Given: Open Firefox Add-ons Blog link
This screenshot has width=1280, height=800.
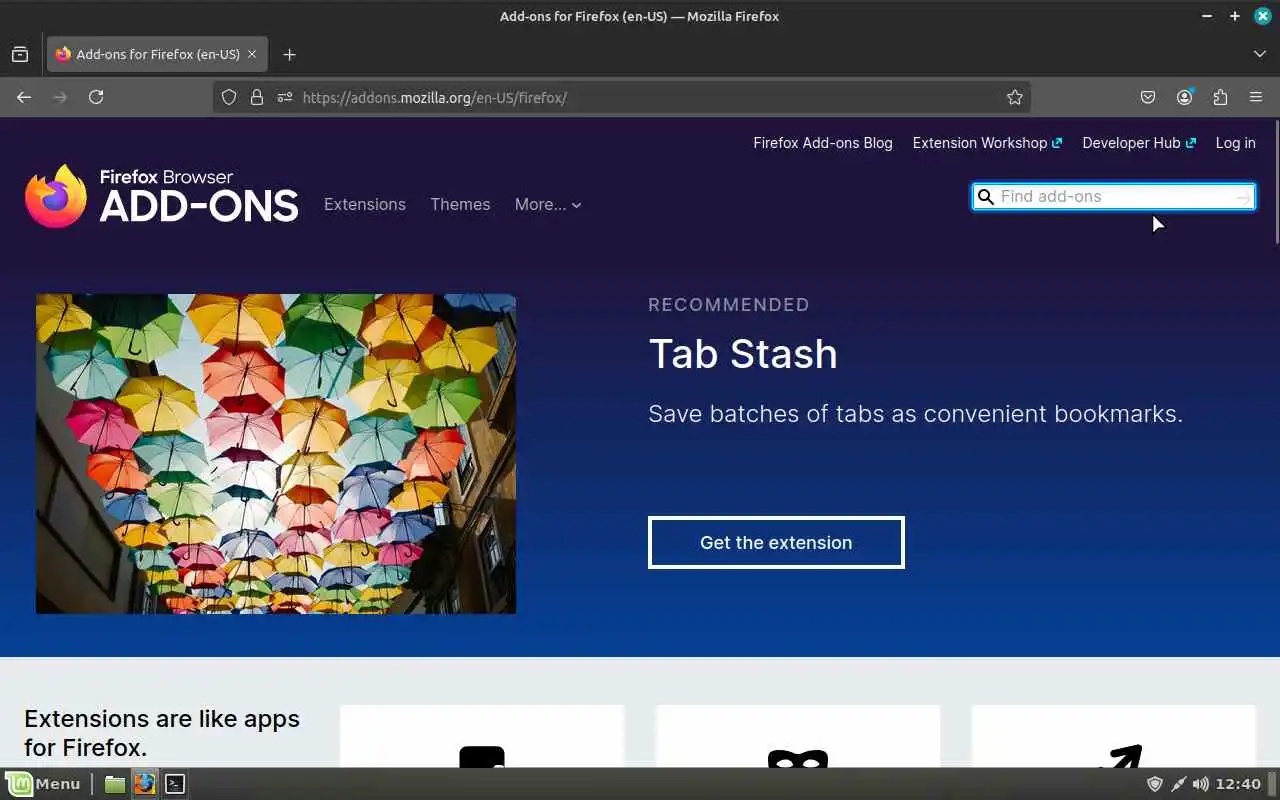Looking at the screenshot, I should pyautogui.click(x=823, y=143).
